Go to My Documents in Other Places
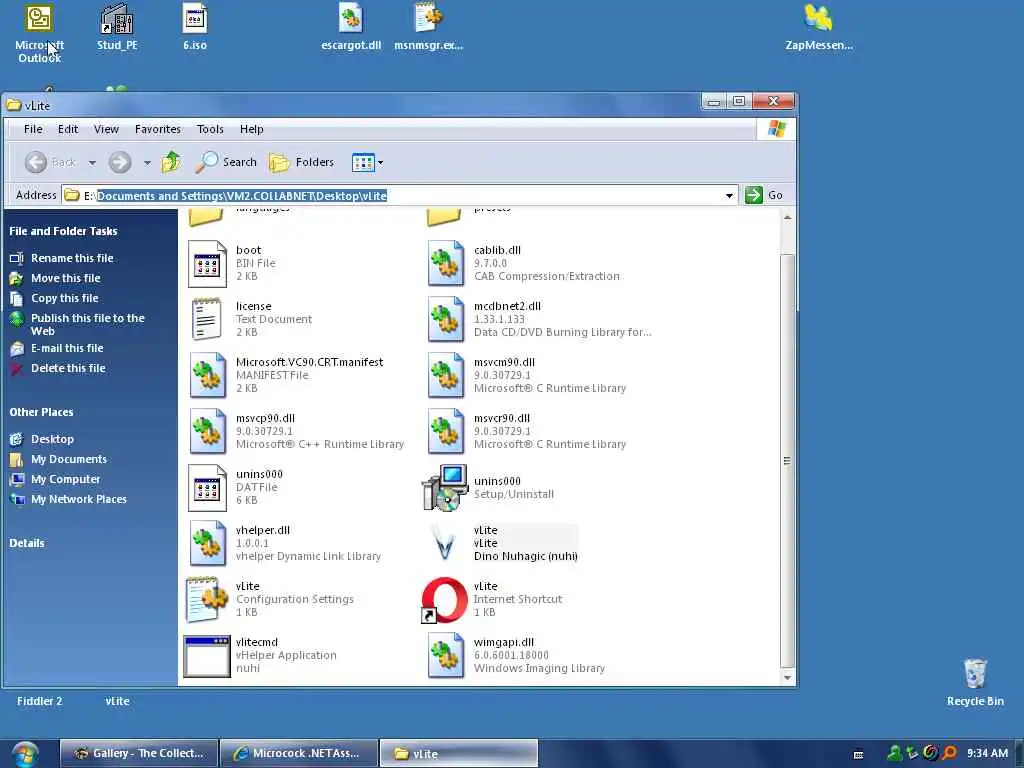Screen dimensions: 1024x768 [x=58, y=459]
